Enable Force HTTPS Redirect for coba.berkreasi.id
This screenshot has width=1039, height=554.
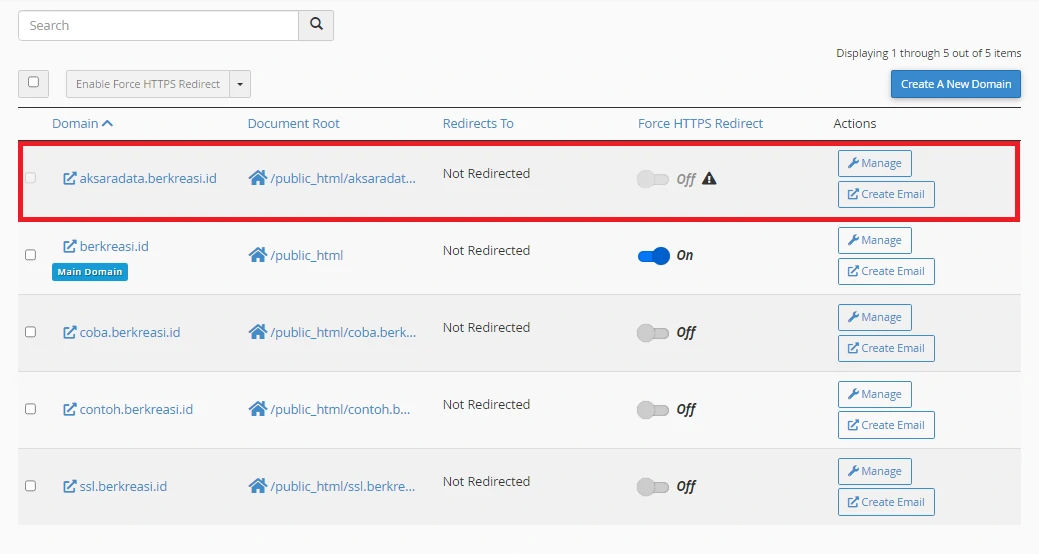(653, 333)
